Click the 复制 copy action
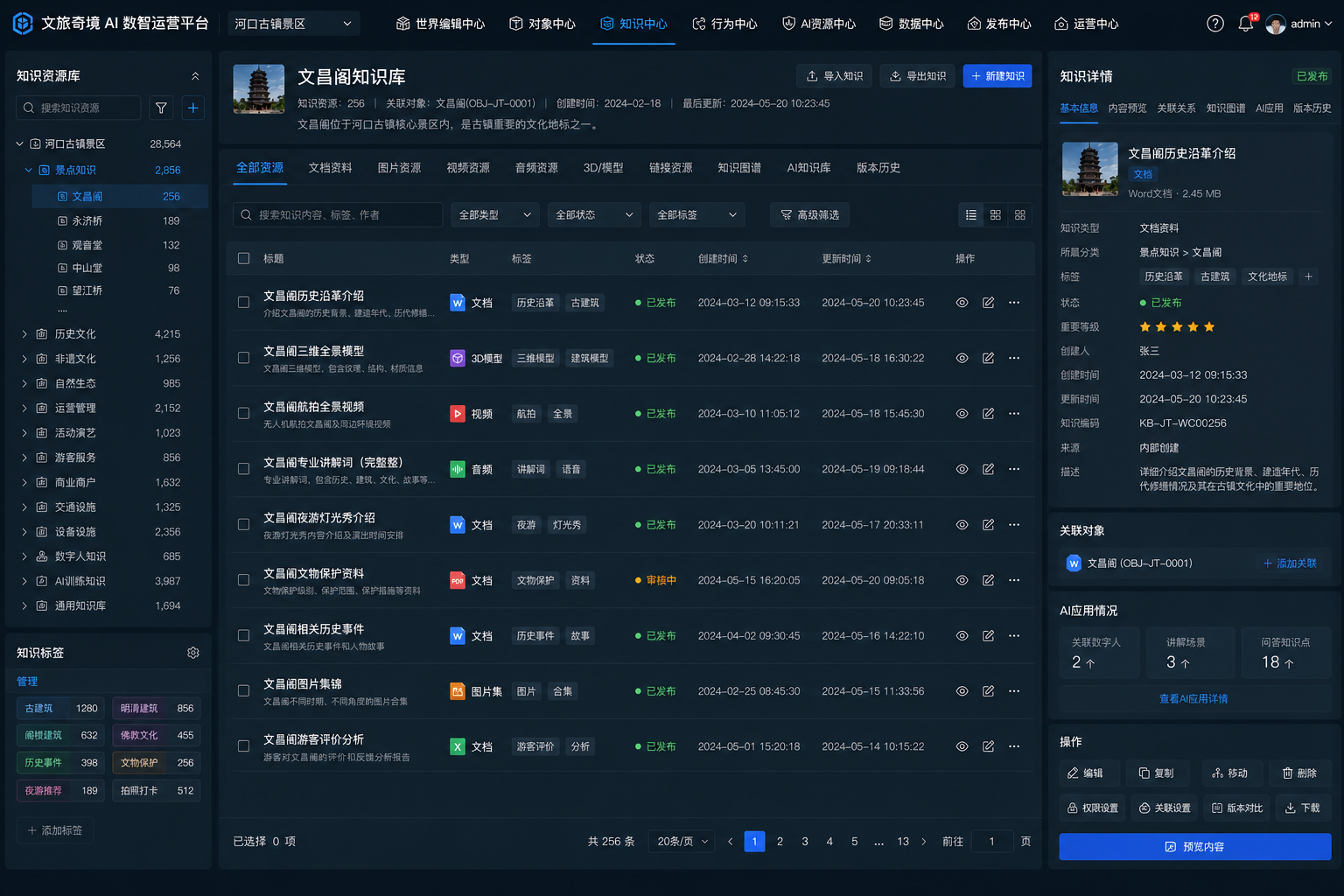This screenshot has height=896, width=1344. coord(1156,773)
